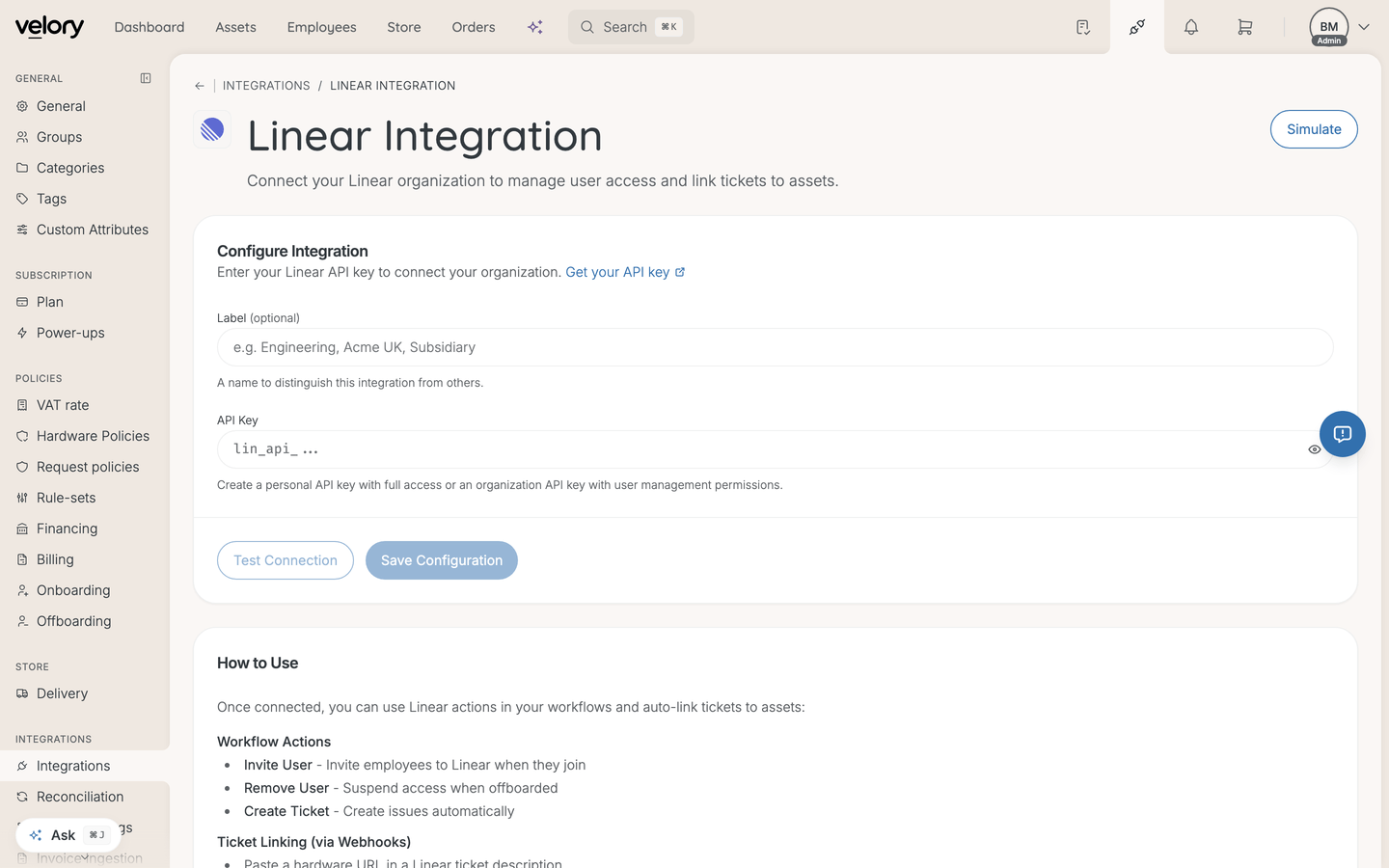Open the AI sparkles icon in navbar
This screenshot has width=1389, height=868.
(x=535, y=27)
